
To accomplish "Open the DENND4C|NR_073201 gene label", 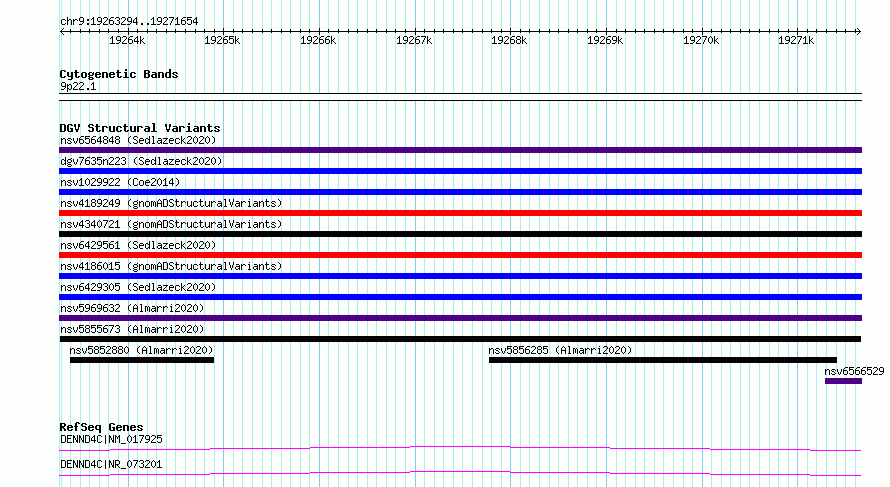I will tap(111, 464).
